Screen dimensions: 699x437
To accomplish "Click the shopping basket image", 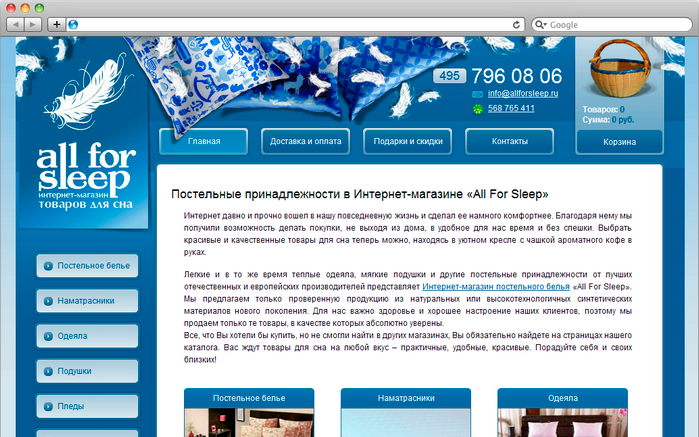I will pos(619,68).
